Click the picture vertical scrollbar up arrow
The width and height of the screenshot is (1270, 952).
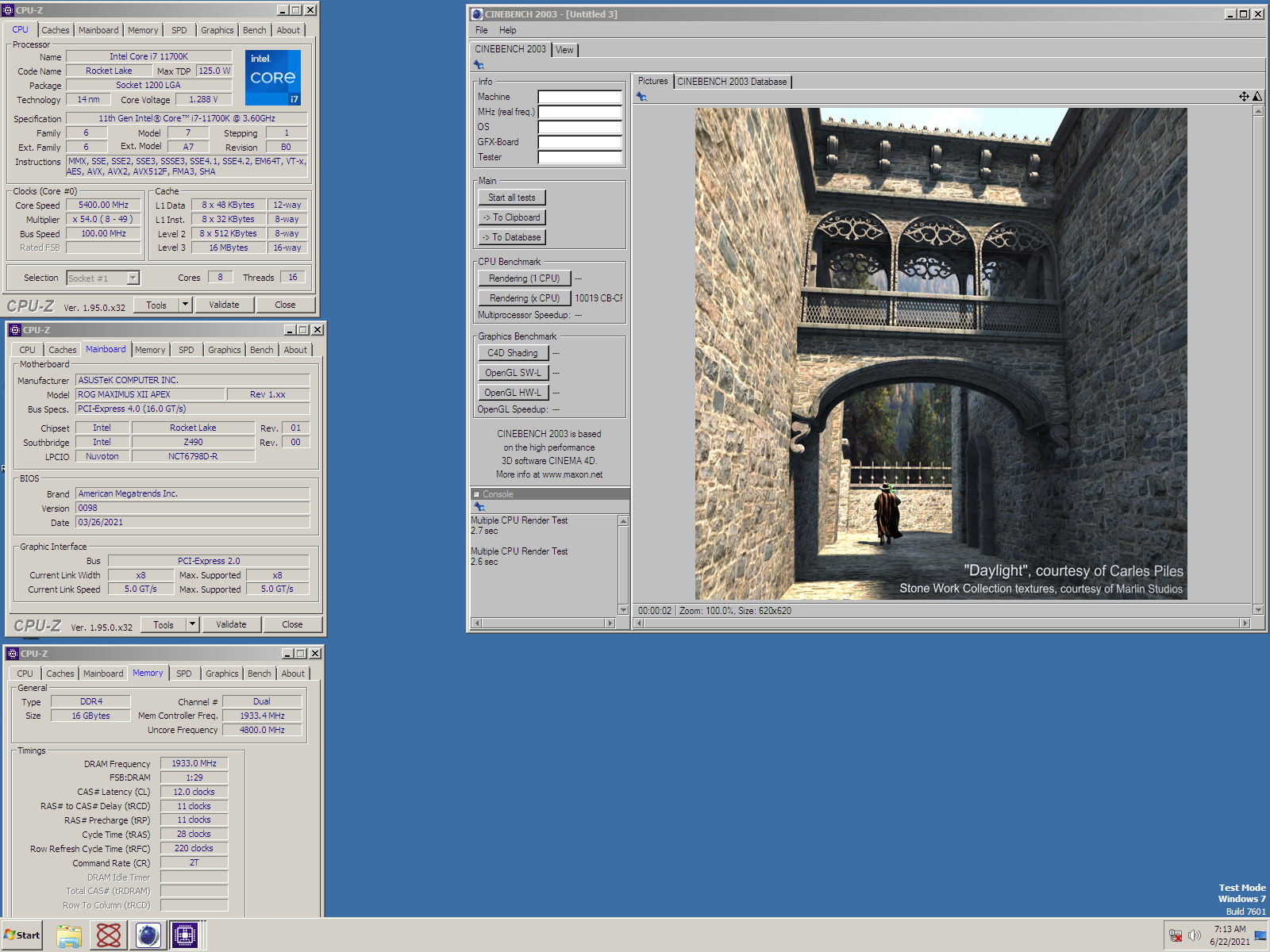tap(1258, 110)
